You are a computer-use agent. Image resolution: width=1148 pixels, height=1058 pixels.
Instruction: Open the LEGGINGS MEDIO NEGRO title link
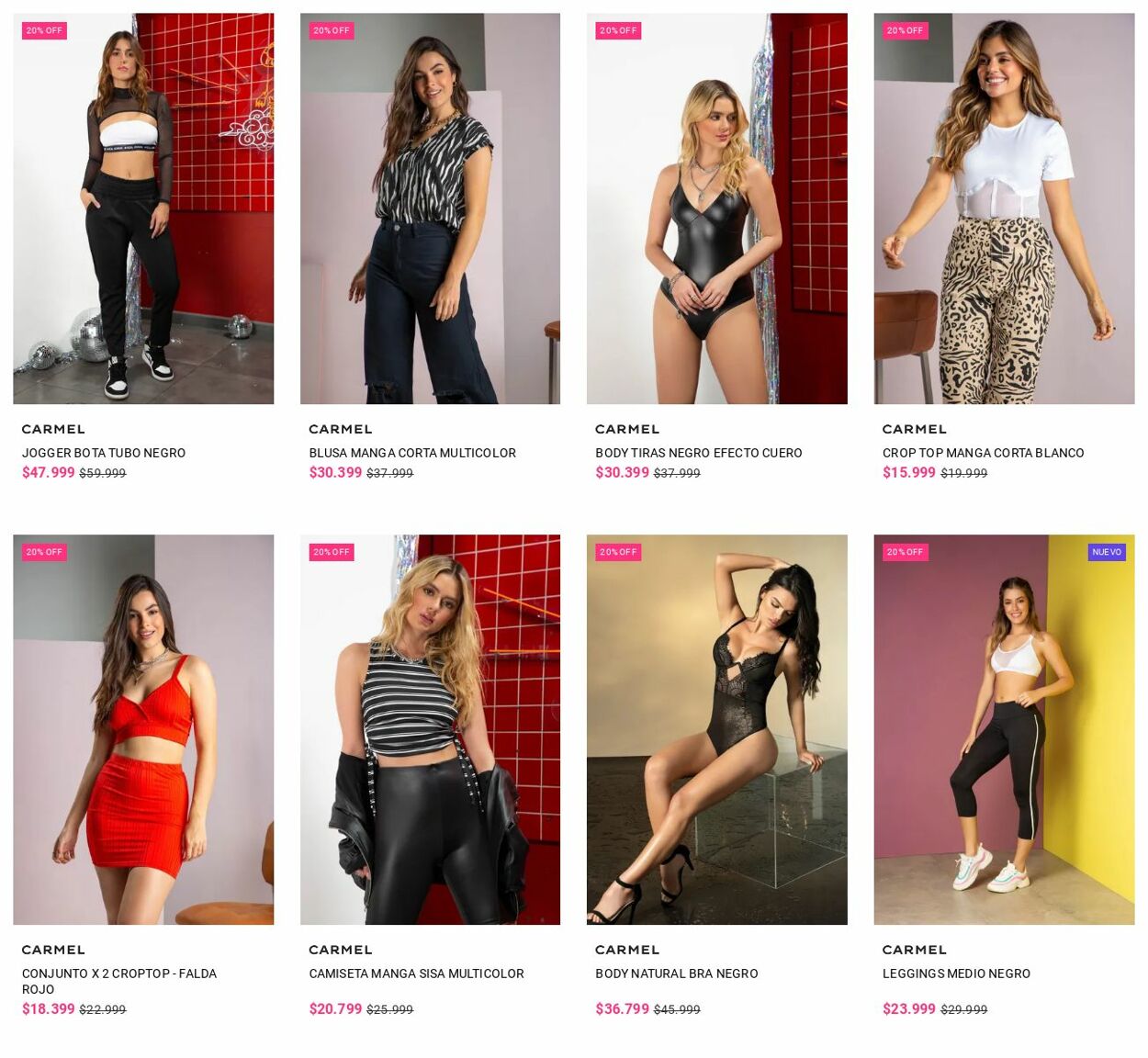[x=956, y=974]
